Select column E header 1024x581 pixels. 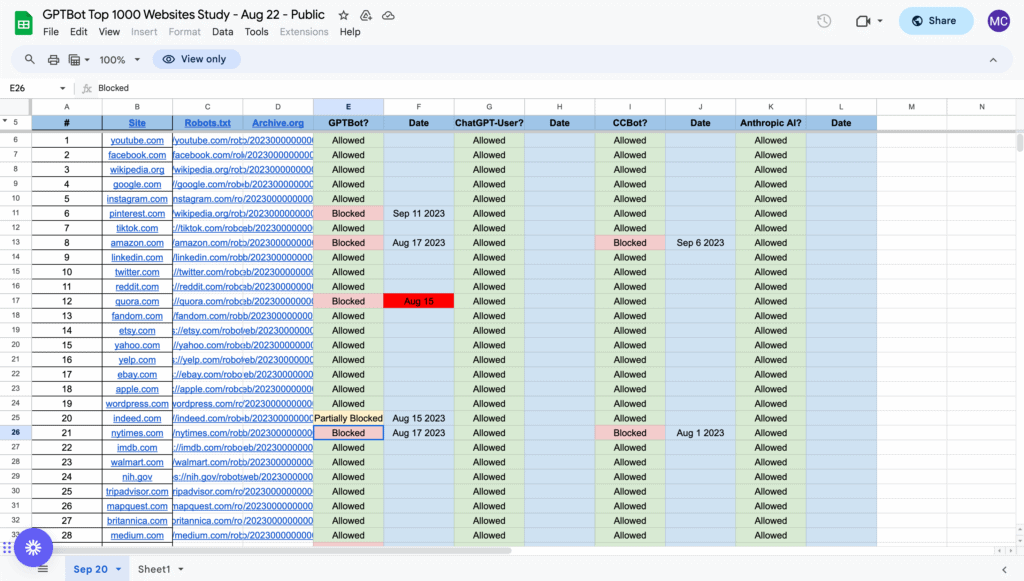348,106
